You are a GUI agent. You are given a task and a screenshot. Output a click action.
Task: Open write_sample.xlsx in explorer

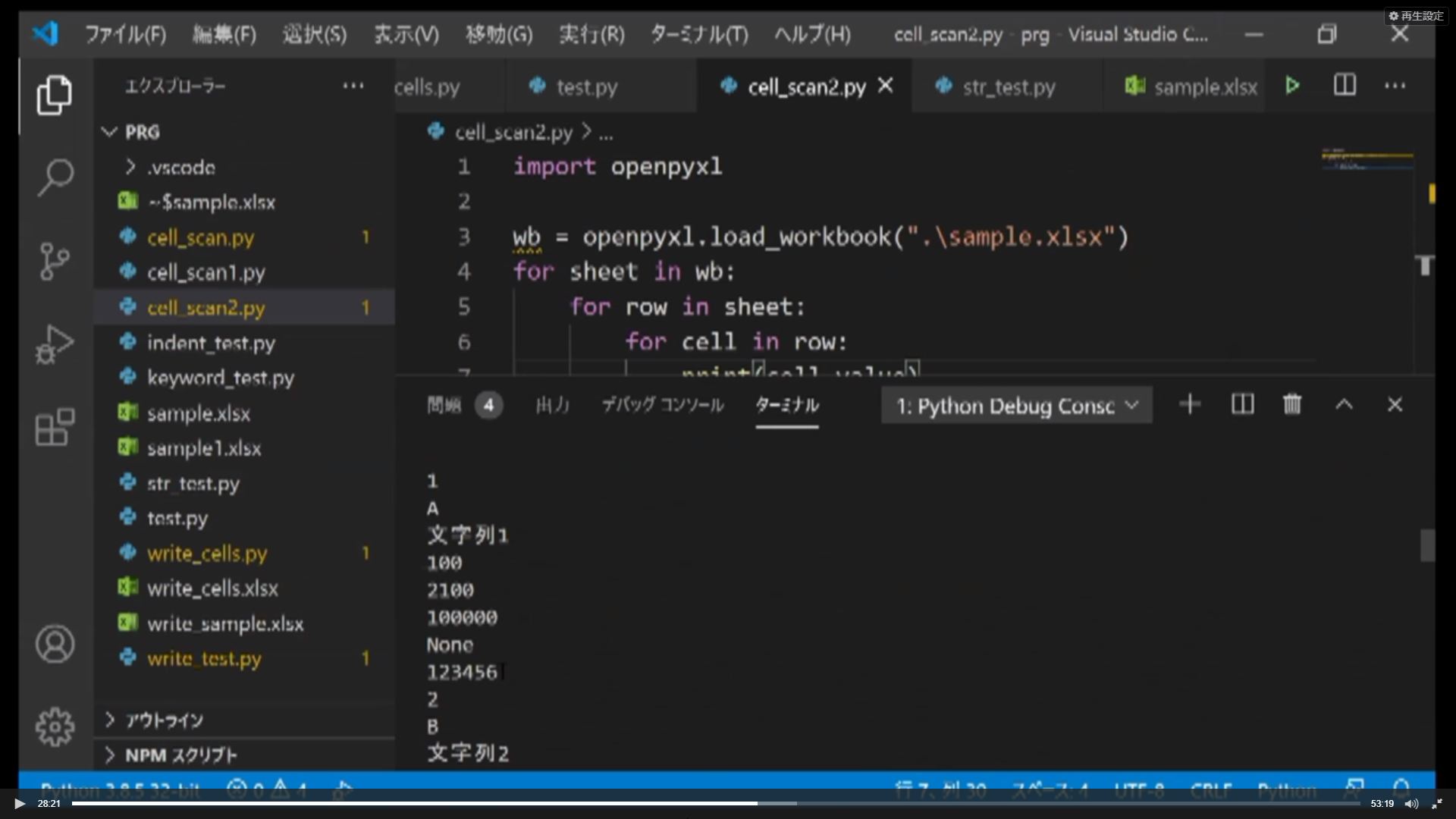(x=244, y=623)
